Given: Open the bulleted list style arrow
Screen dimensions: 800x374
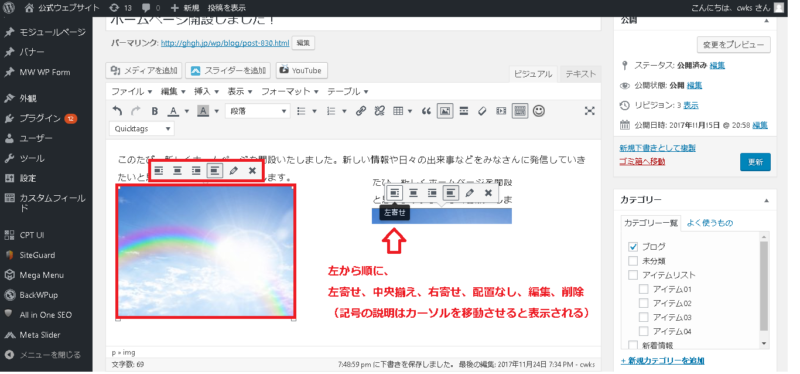Looking at the screenshot, I should tap(314, 111).
